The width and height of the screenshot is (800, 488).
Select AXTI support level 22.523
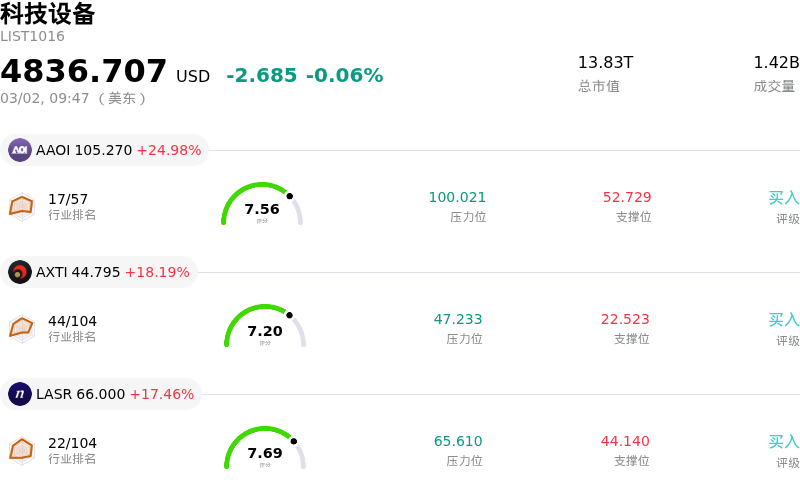tap(625, 319)
